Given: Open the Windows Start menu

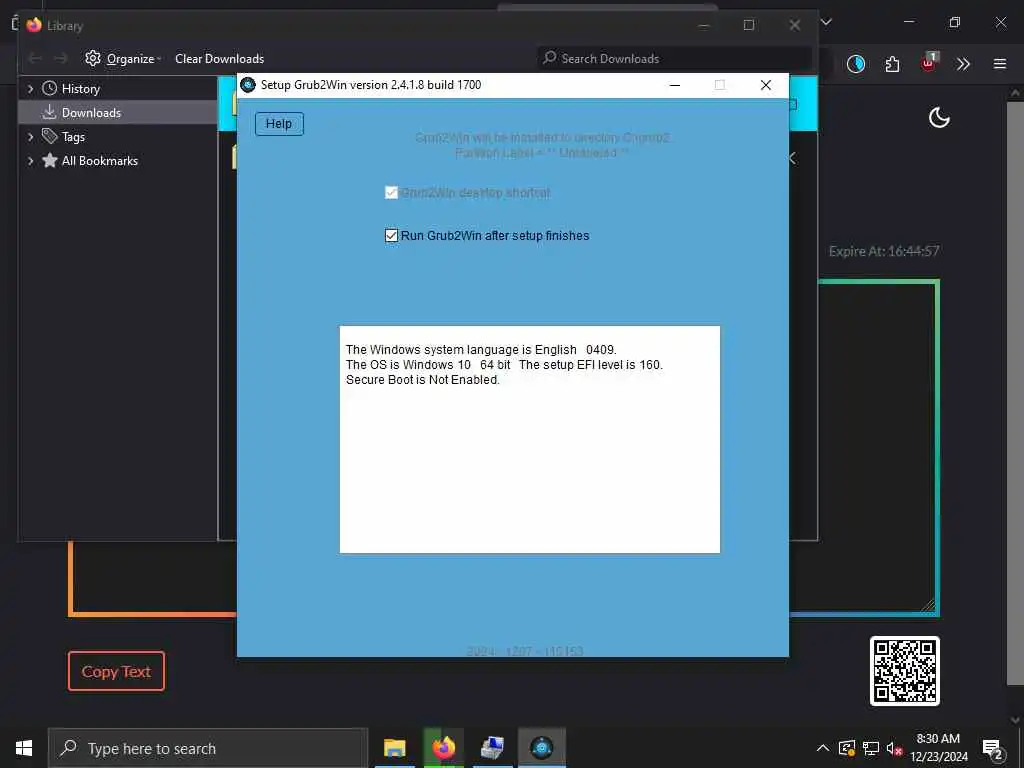Looking at the screenshot, I should coord(24,748).
